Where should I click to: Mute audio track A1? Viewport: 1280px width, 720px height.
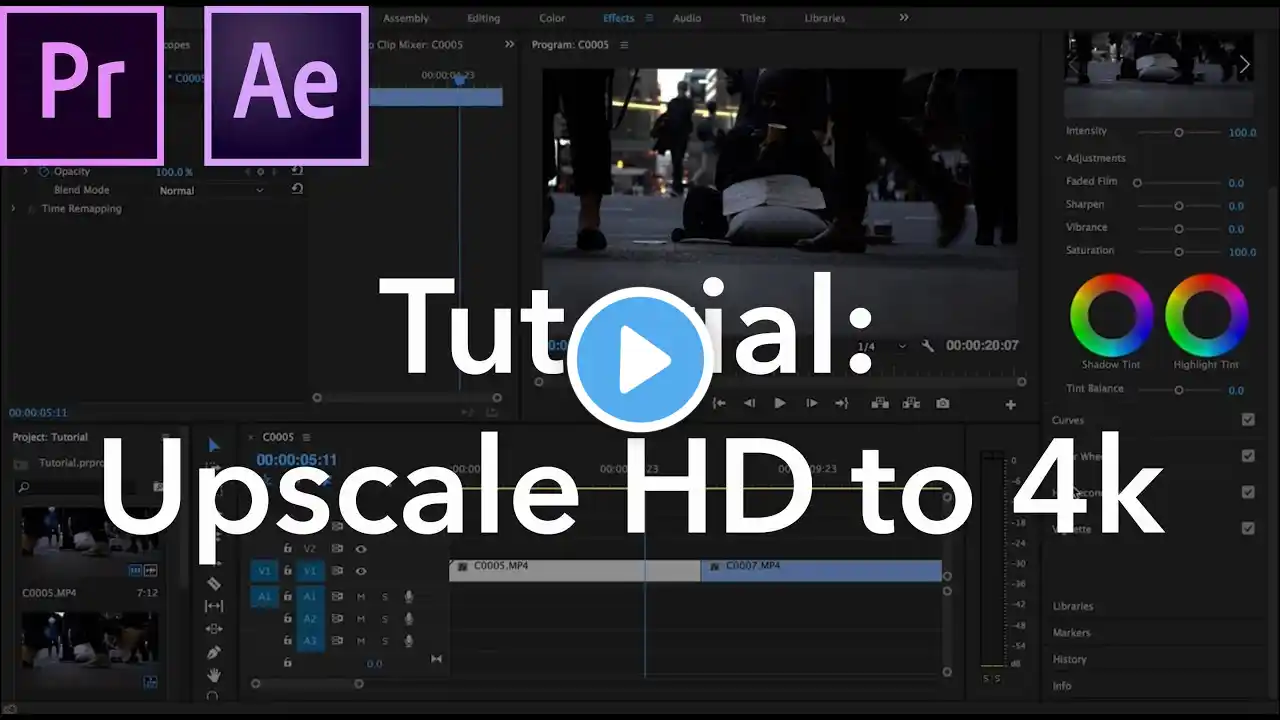tap(361, 596)
